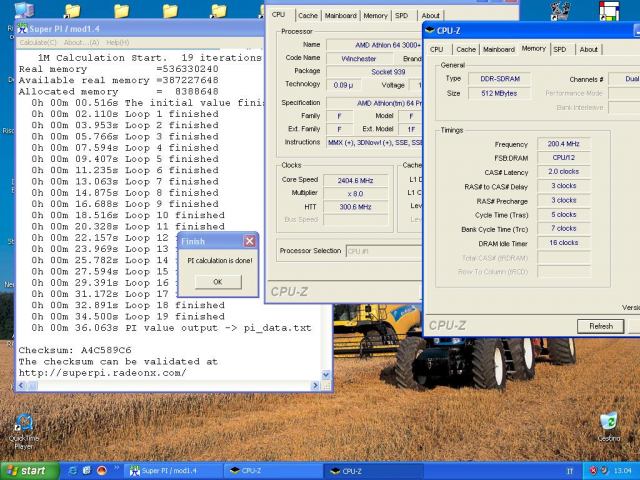Open the Cestino recycle bin icon
This screenshot has height=480, width=640.
[x=608, y=421]
